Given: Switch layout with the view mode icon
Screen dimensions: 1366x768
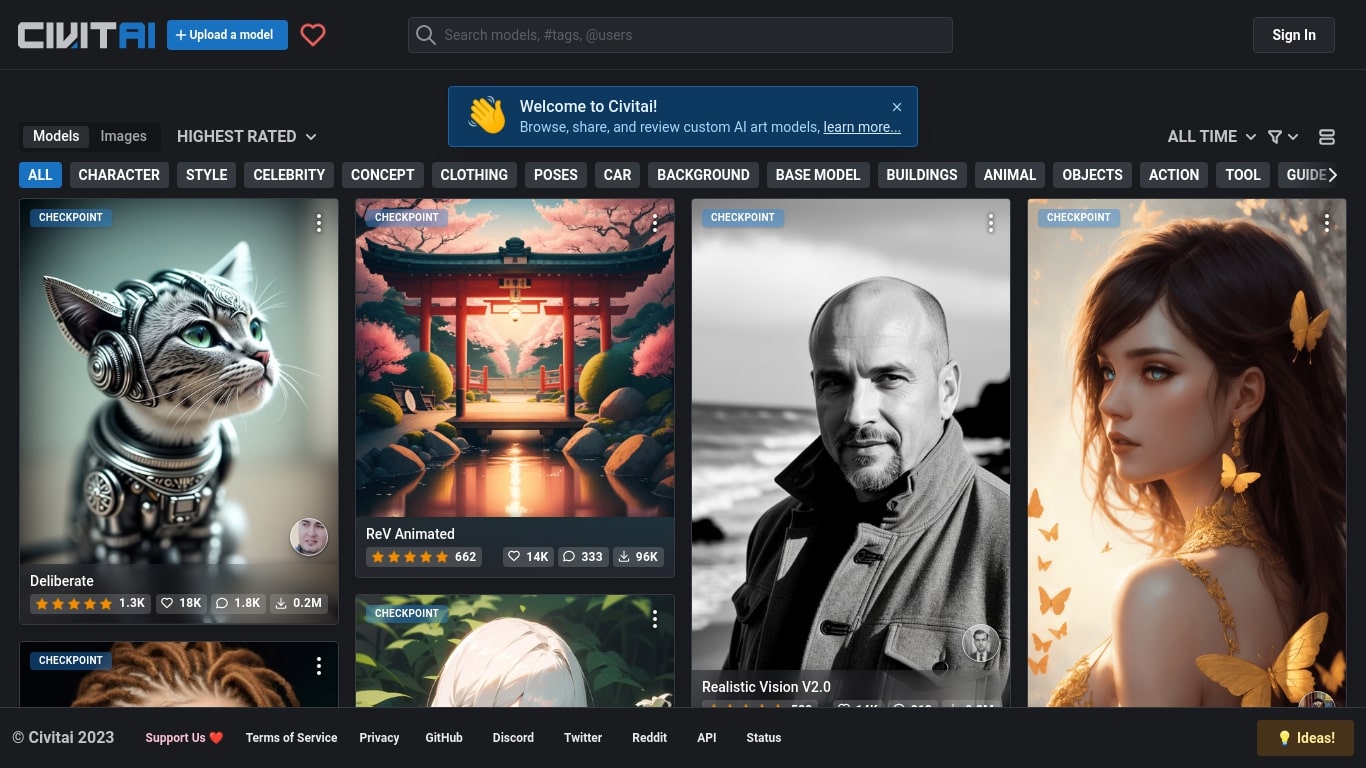Looking at the screenshot, I should (x=1327, y=137).
